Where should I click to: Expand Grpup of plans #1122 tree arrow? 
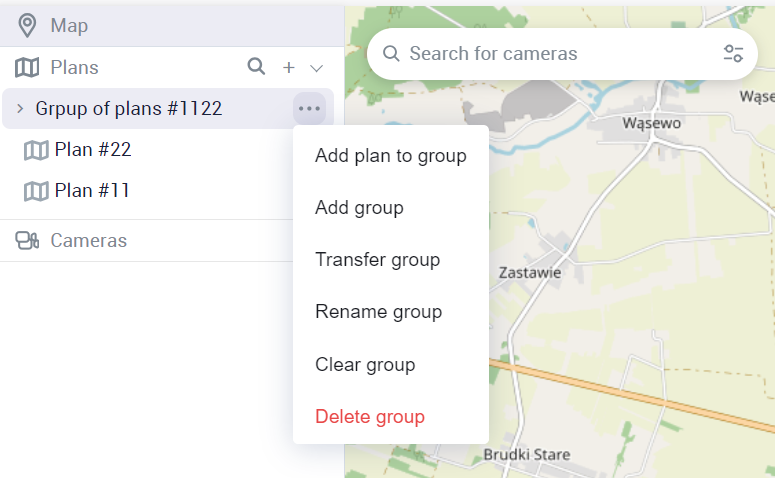[x=20, y=108]
